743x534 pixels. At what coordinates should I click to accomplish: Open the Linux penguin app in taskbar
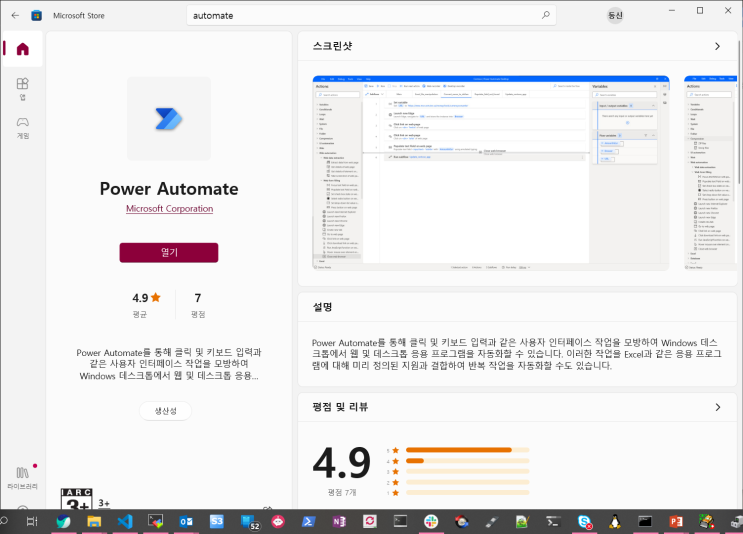615,522
